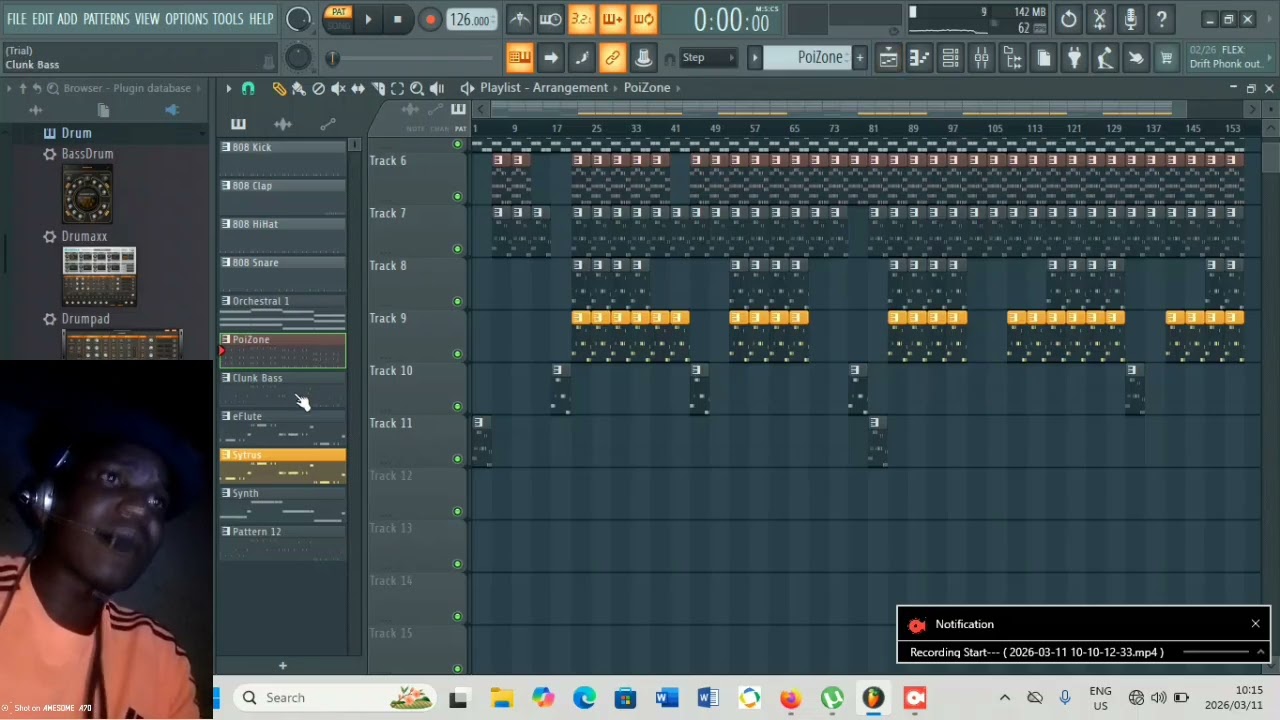Adjust the main volume knob

pos(298,19)
